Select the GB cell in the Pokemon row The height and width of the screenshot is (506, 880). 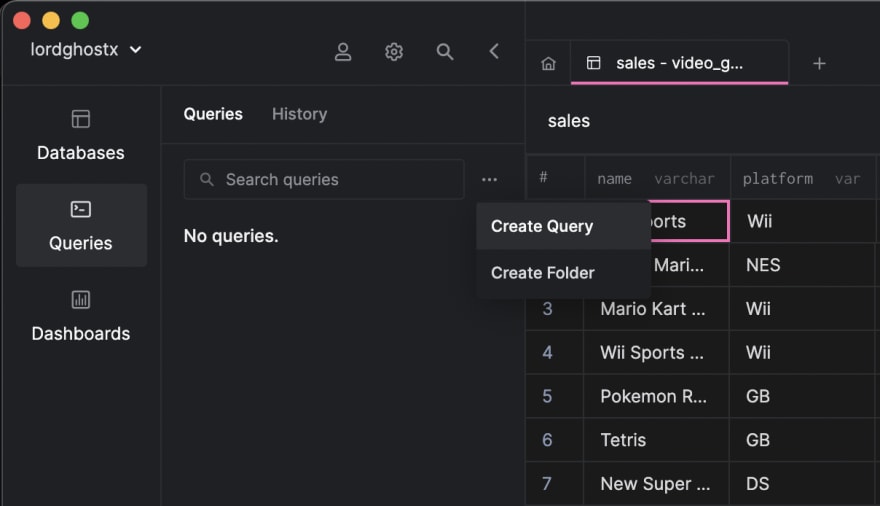point(803,396)
